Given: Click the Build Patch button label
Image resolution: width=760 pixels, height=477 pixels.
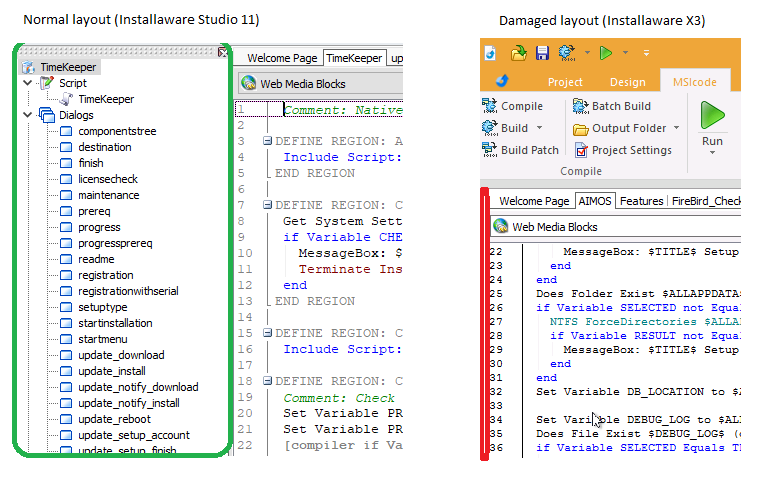Looking at the screenshot, I should (530, 150).
